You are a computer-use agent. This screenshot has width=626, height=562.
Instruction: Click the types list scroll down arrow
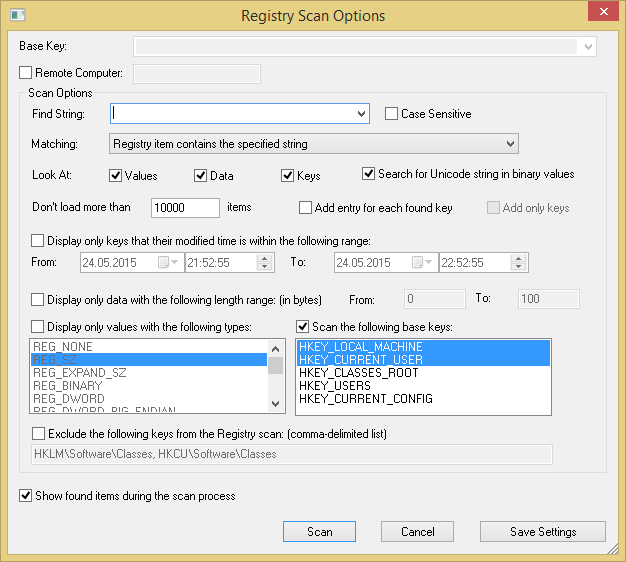point(275,404)
